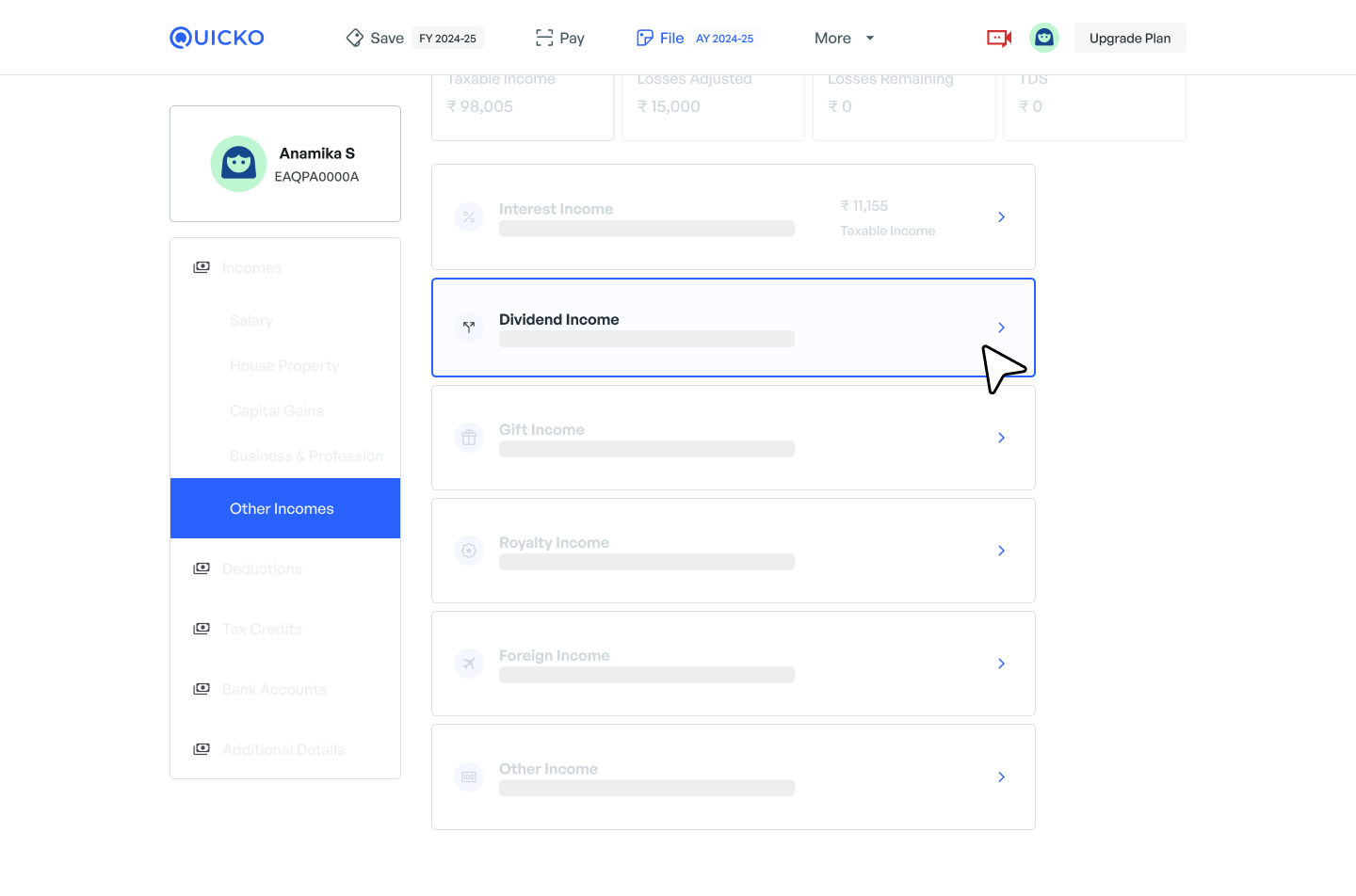This screenshot has height=896, width=1356.
Task: Click the Other Income card icon
Action: pyautogui.click(x=469, y=776)
